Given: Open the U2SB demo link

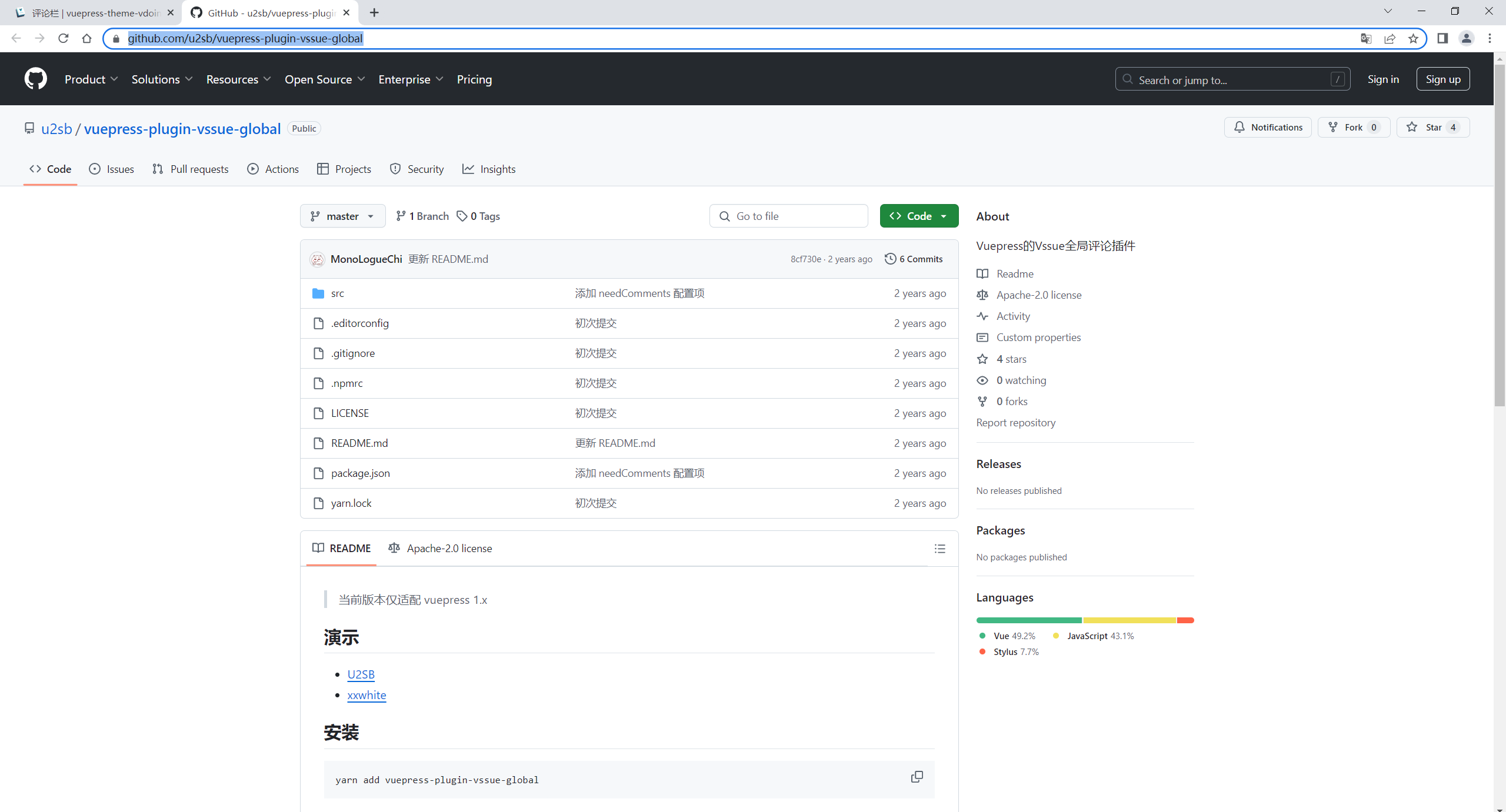Looking at the screenshot, I should coord(361,674).
